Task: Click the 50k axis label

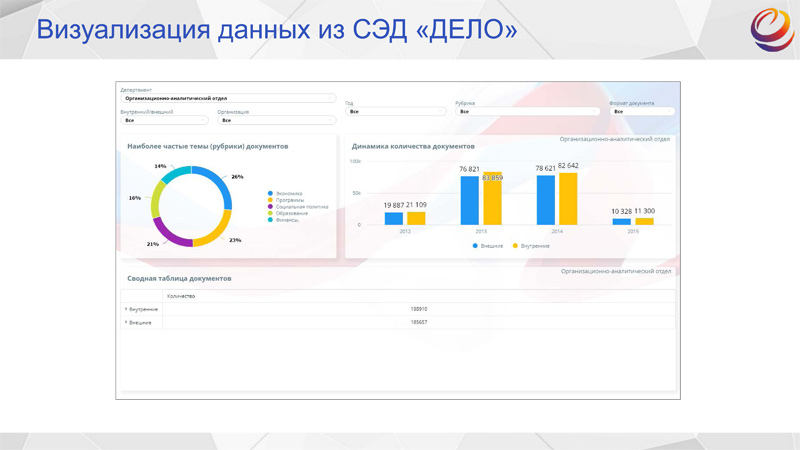Action: 357,193
